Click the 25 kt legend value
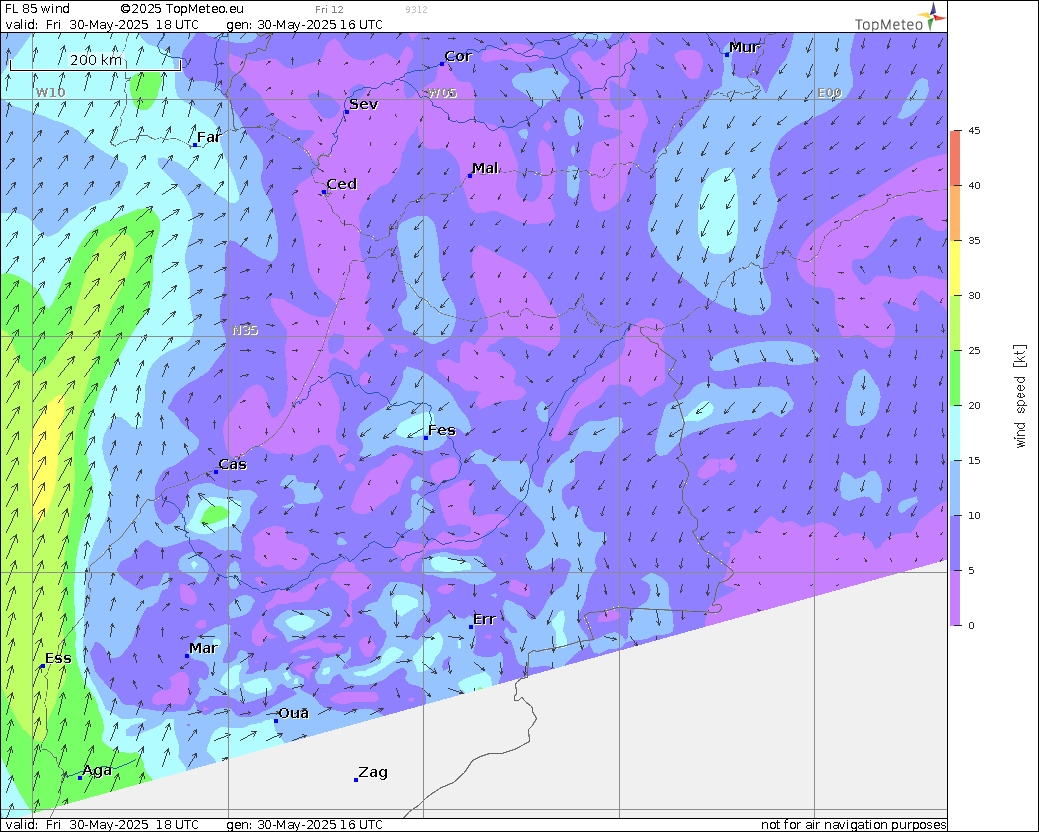The height and width of the screenshot is (832, 1039). pyautogui.click(x=974, y=350)
